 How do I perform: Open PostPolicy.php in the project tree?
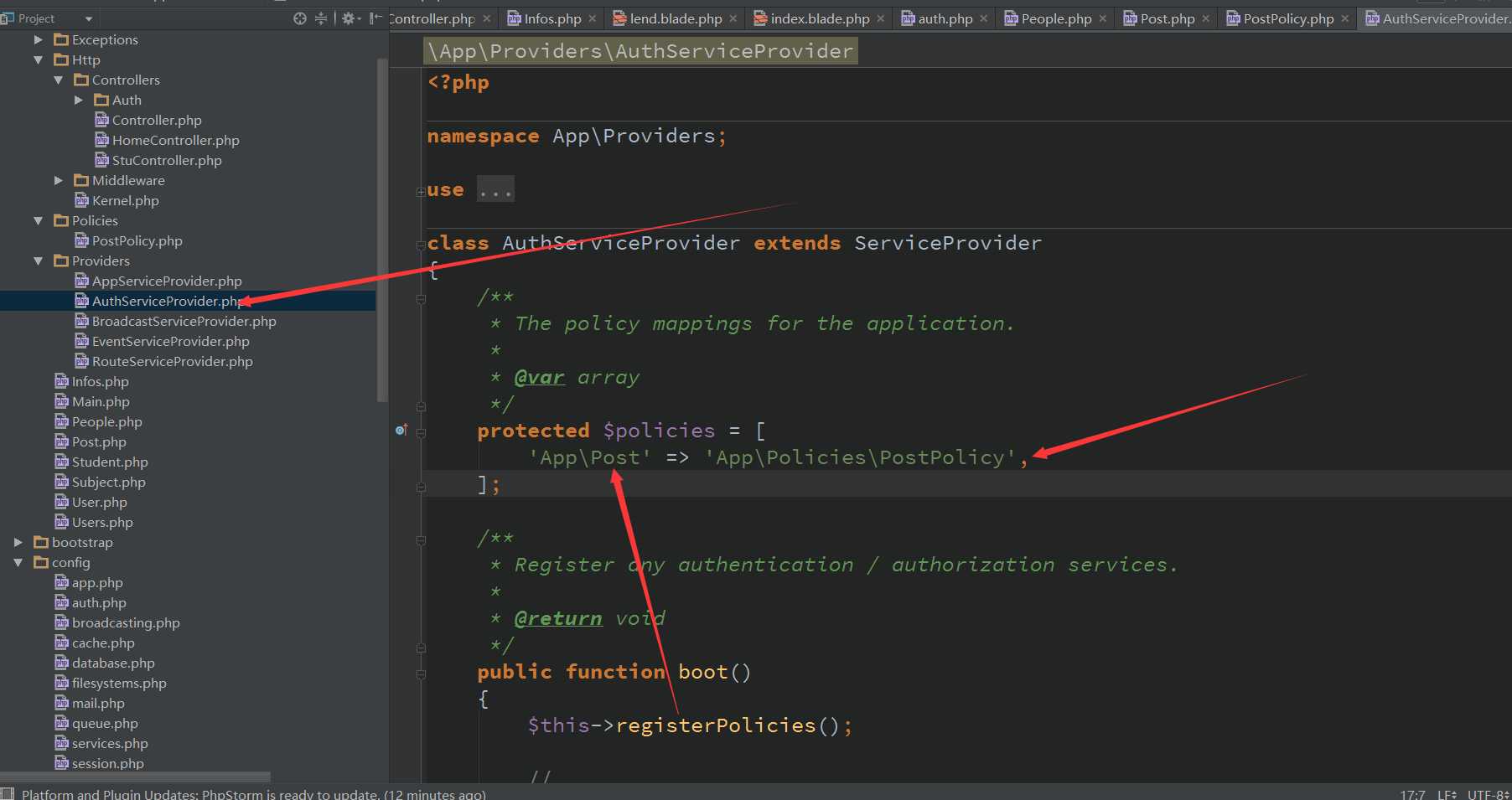[x=137, y=240]
